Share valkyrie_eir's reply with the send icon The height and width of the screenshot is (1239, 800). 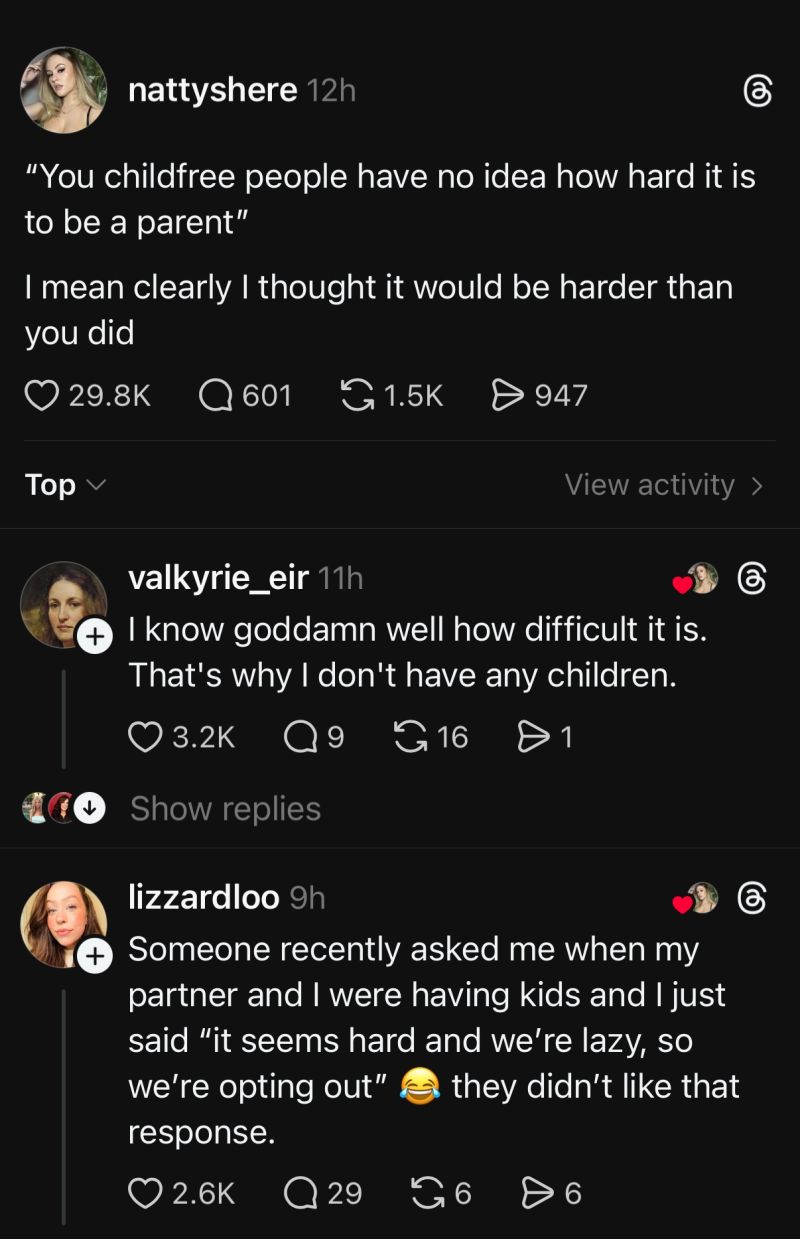[535, 738]
